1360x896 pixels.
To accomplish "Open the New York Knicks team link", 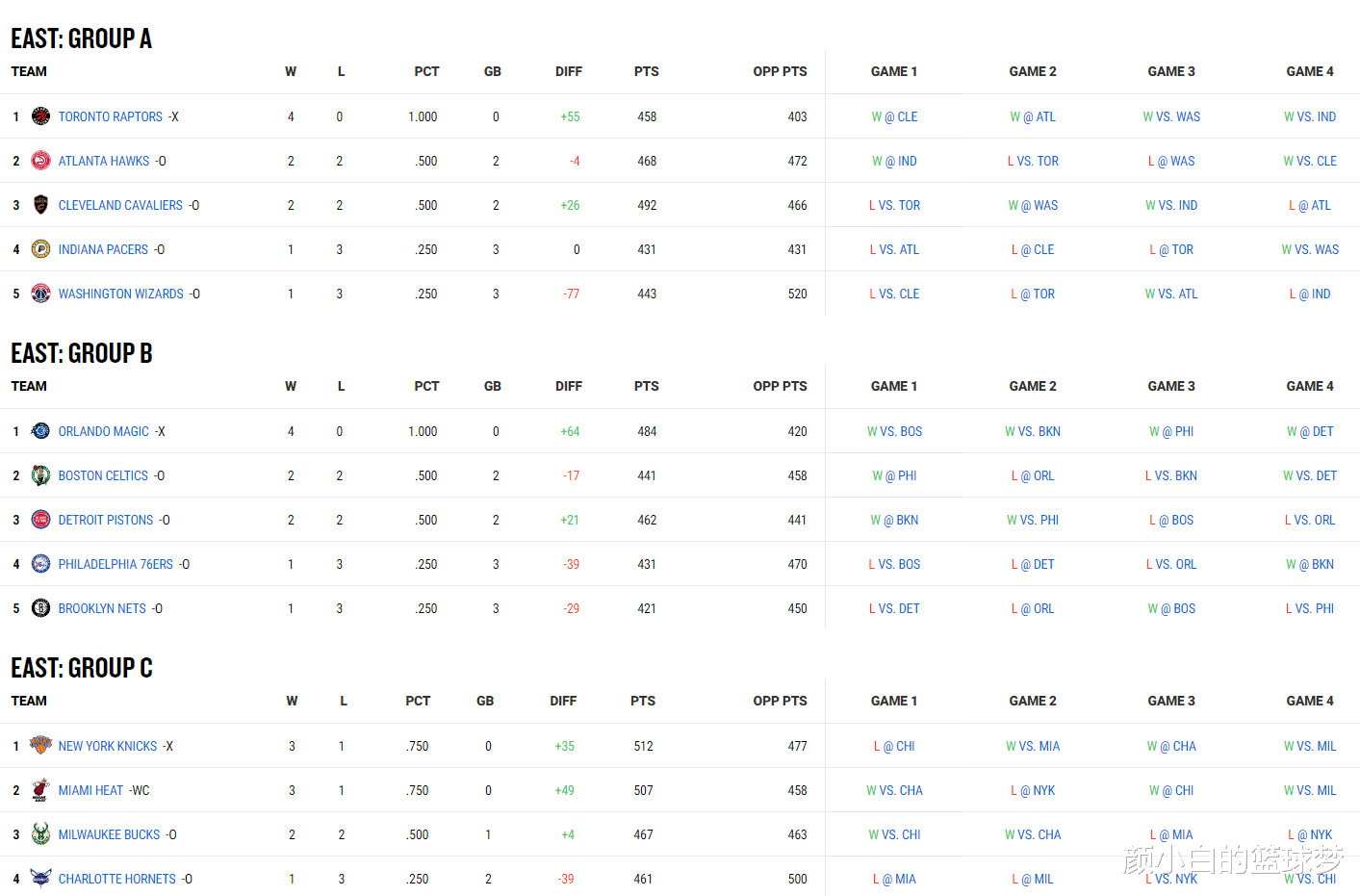I will pos(108,746).
